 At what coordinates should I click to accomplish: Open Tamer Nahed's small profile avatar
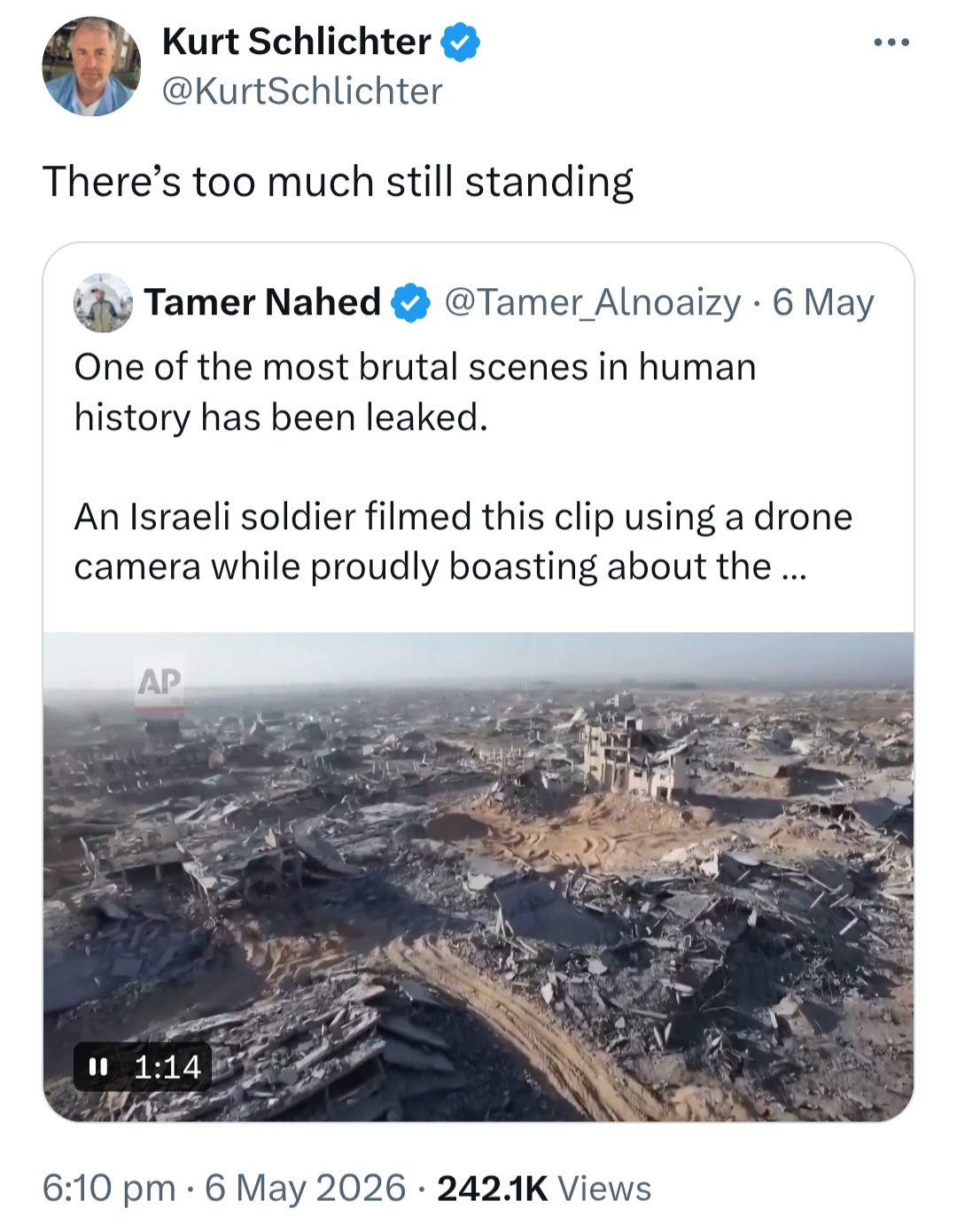104,302
